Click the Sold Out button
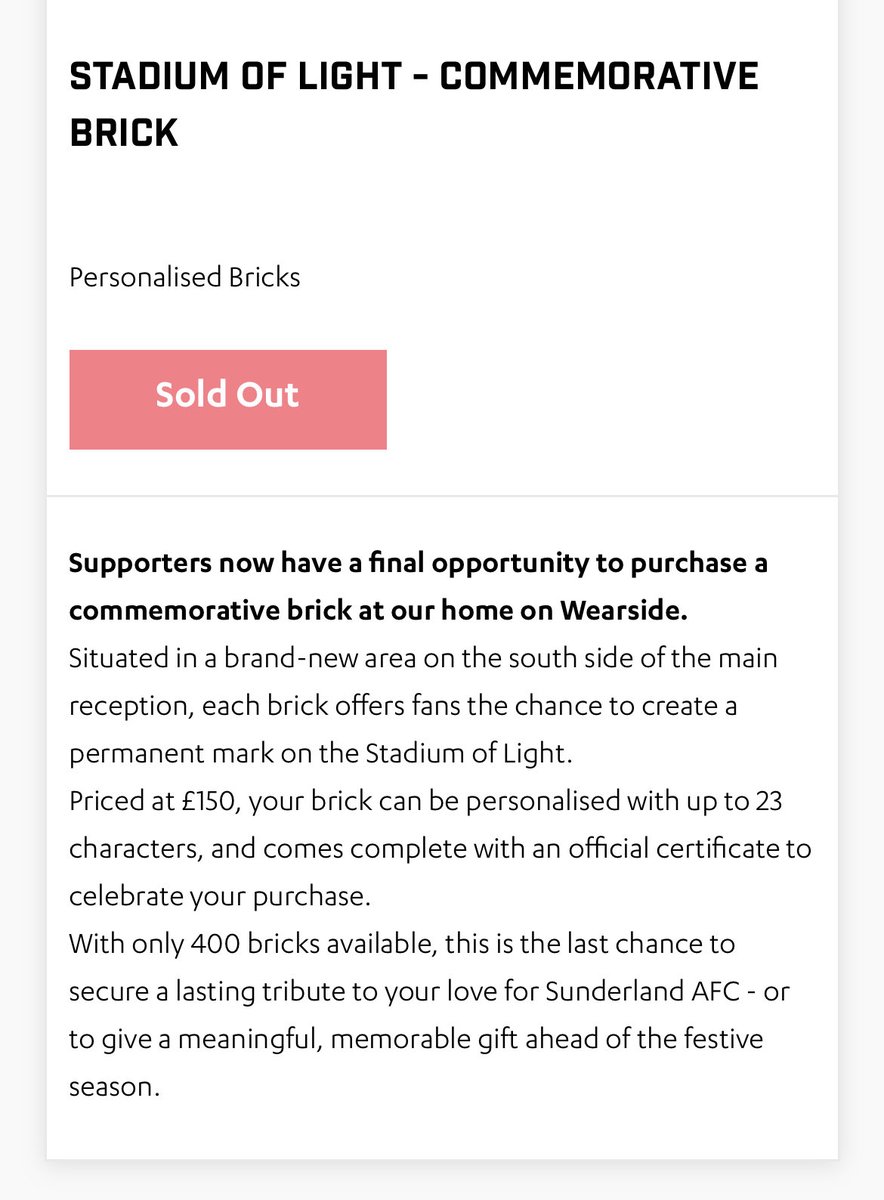 click(228, 399)
